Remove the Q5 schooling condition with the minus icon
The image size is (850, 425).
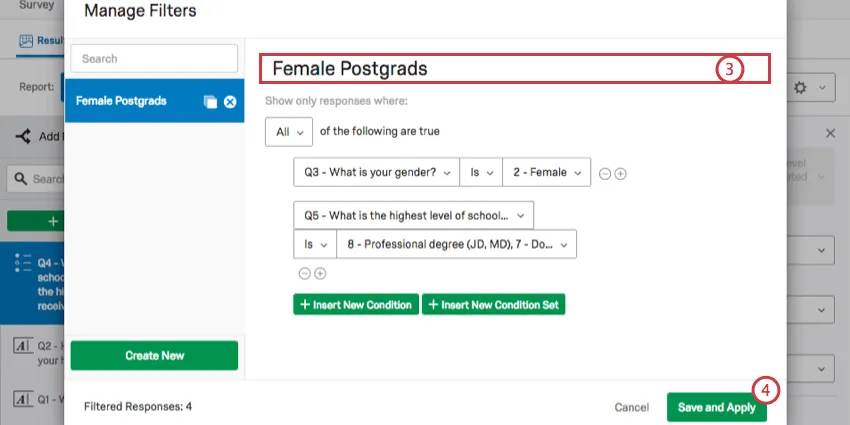304,273
